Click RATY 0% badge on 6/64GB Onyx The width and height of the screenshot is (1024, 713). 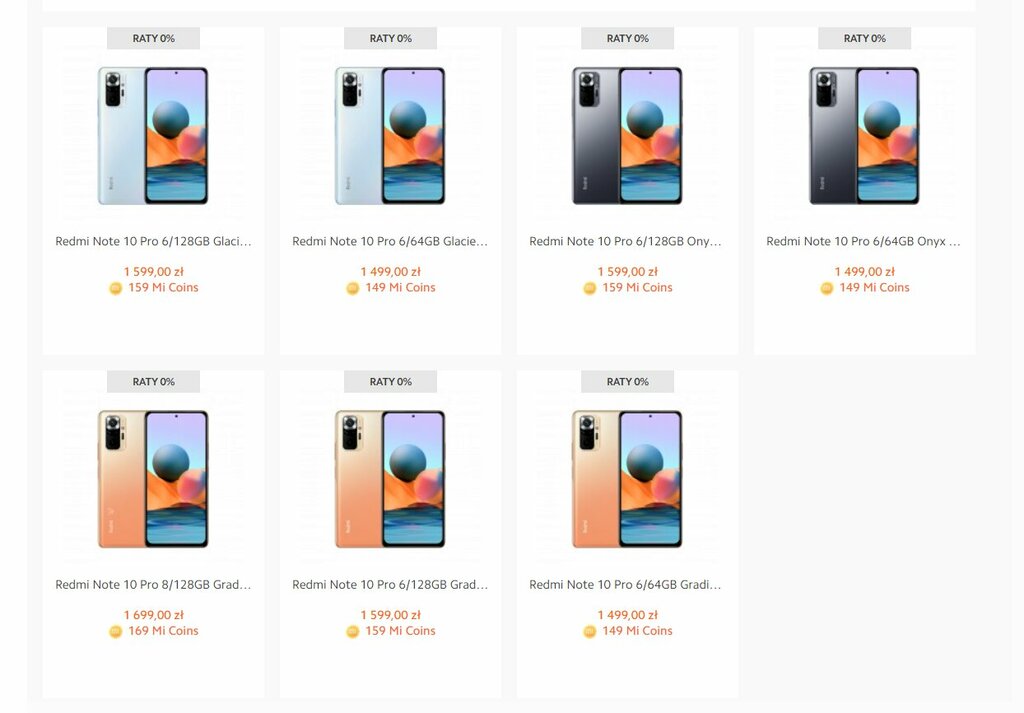click(864, 38)
